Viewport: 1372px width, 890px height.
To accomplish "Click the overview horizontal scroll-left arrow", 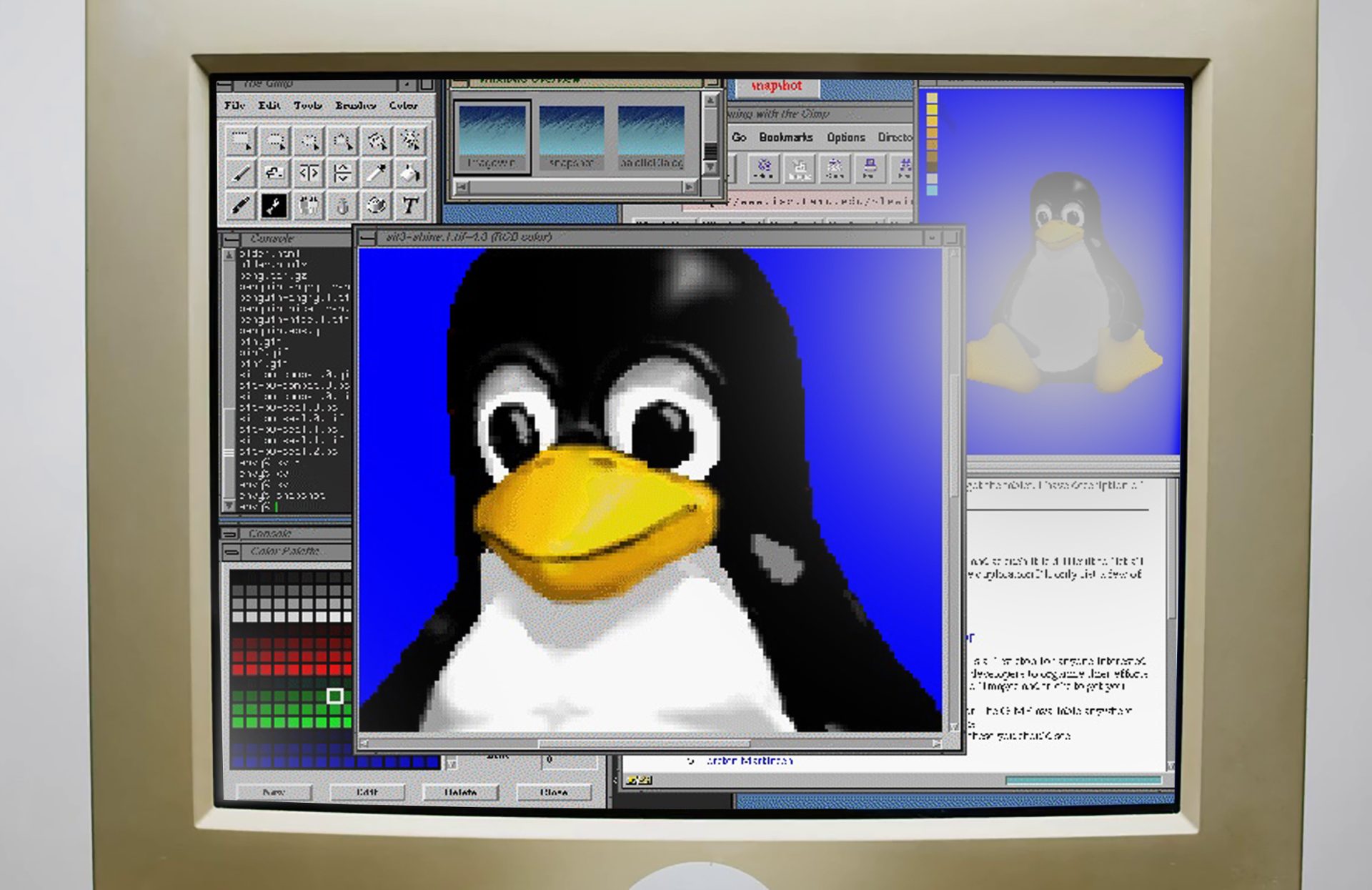I will (x=462, y=187).
